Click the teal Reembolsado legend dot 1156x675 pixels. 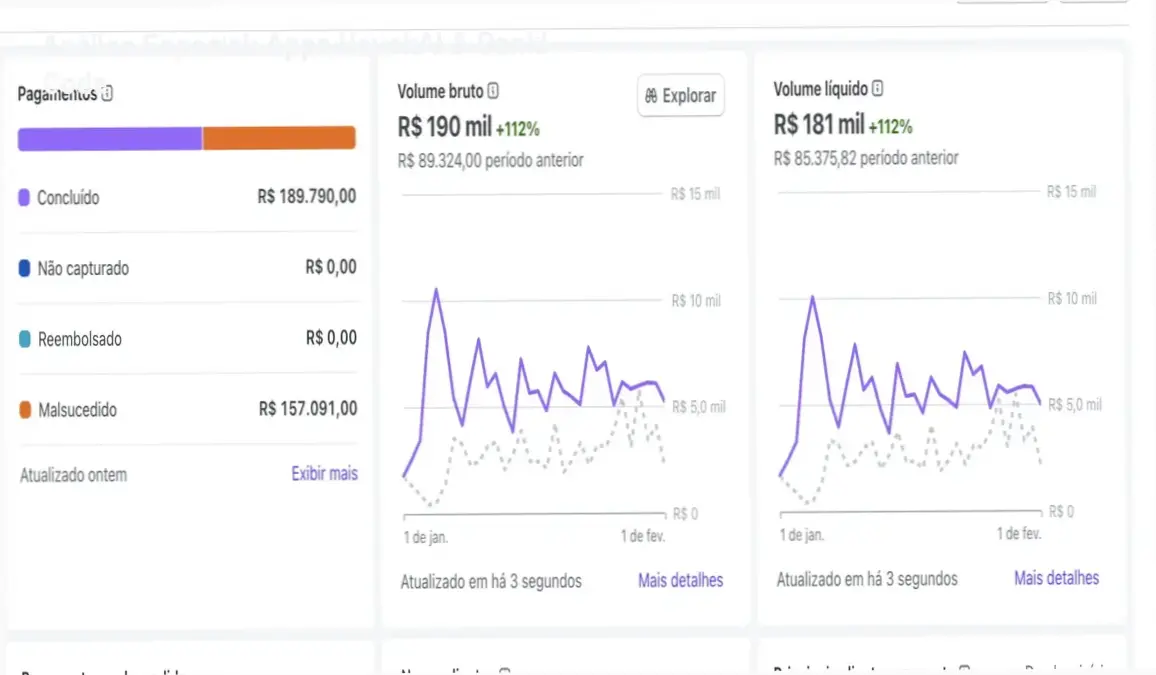(x=24, y=339)
